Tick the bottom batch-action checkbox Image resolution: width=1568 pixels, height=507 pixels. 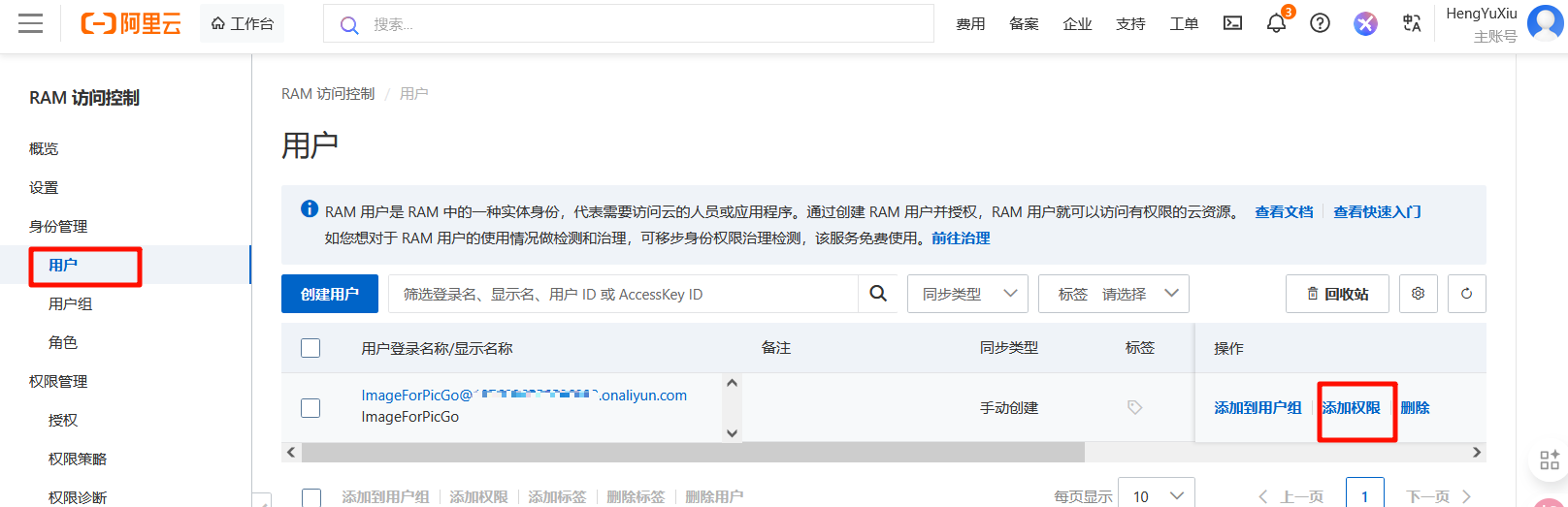[310, 497]
